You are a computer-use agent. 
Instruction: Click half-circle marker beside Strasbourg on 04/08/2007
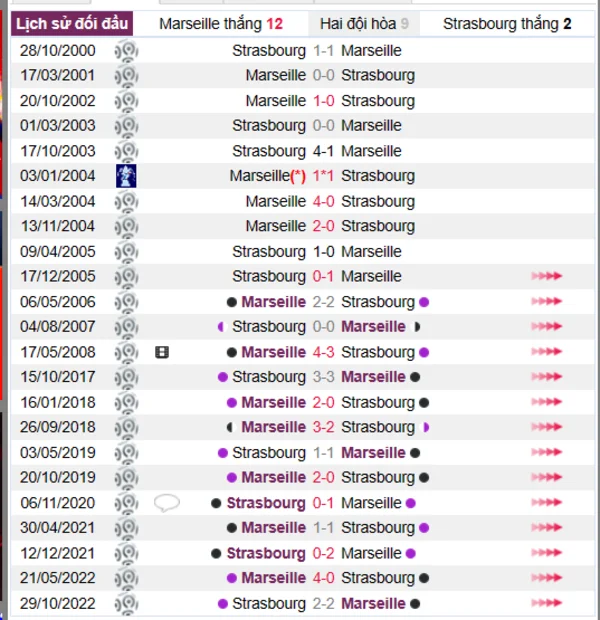point(221,327)
